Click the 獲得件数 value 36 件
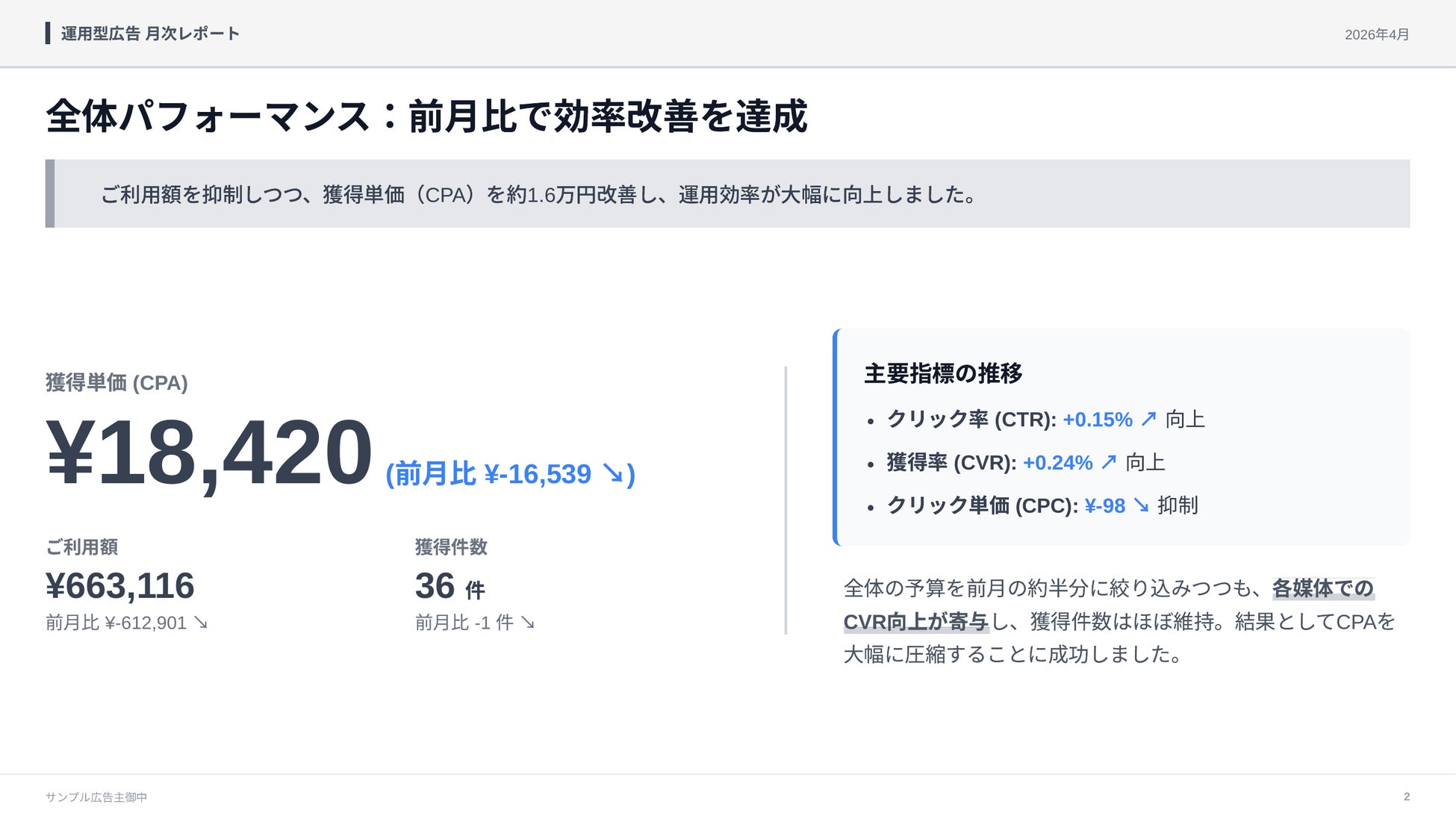The image size is (1456, 819). (449, 587)
